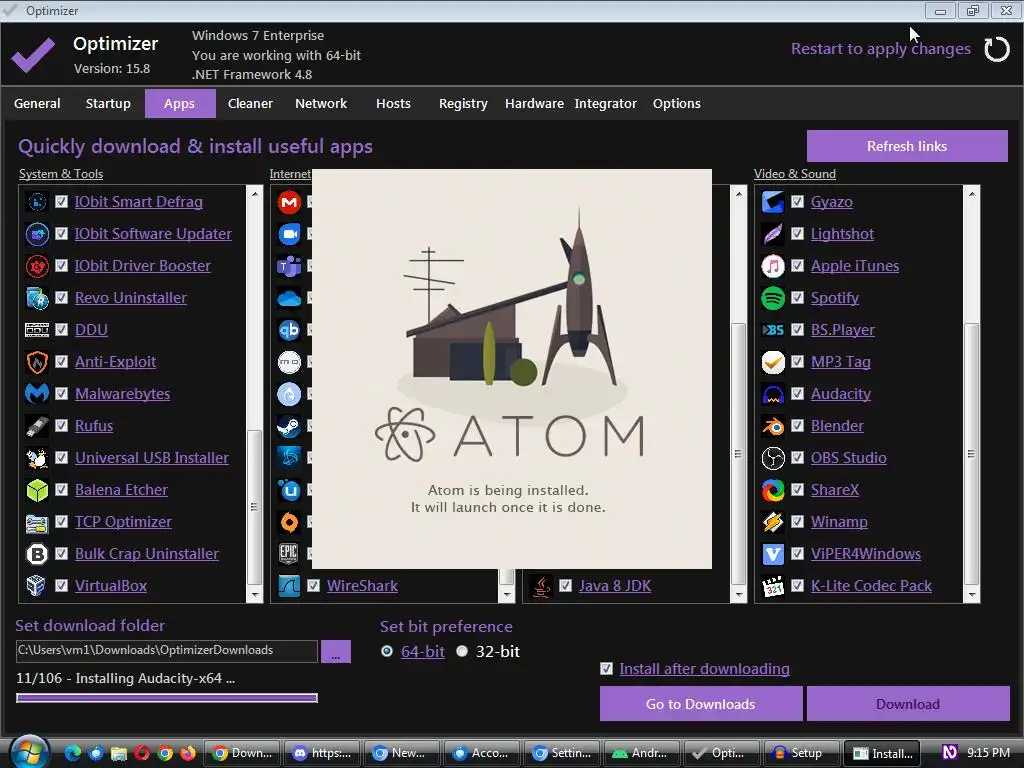Click the download folder path field
Image resolution: width=1024 pixels, height=768 pixels.
(167, 650)
